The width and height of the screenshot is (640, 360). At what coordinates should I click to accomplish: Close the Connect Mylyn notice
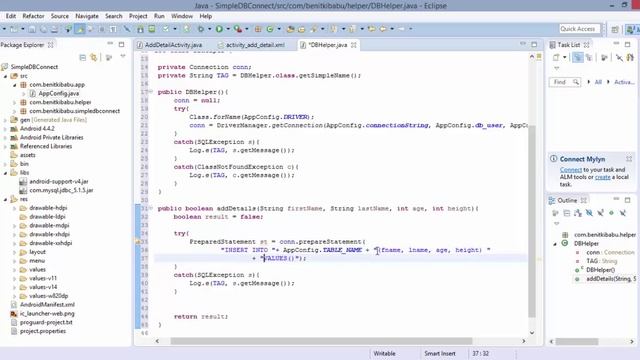(629, 159)
